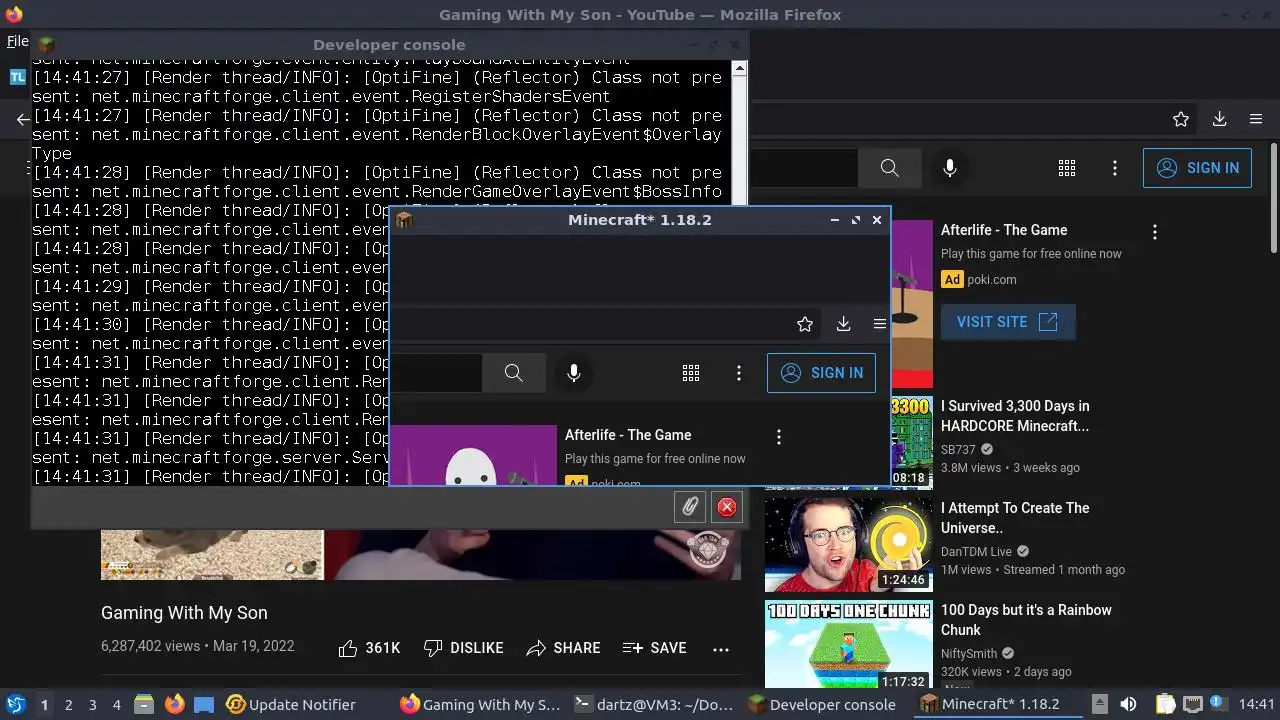Click download arrow inside Minecraft 1.18.2 window
The image size is (1280, 720).
[x=843, y=324]
